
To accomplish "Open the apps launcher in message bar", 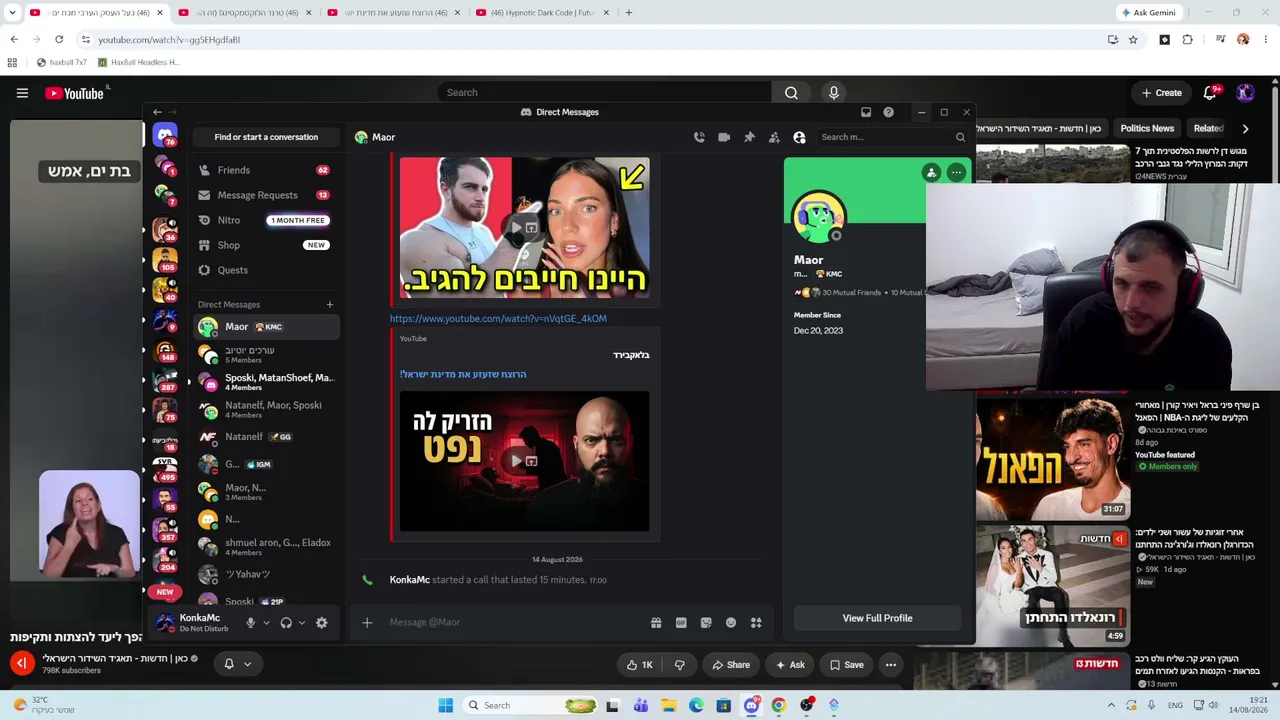I will 756,622.
